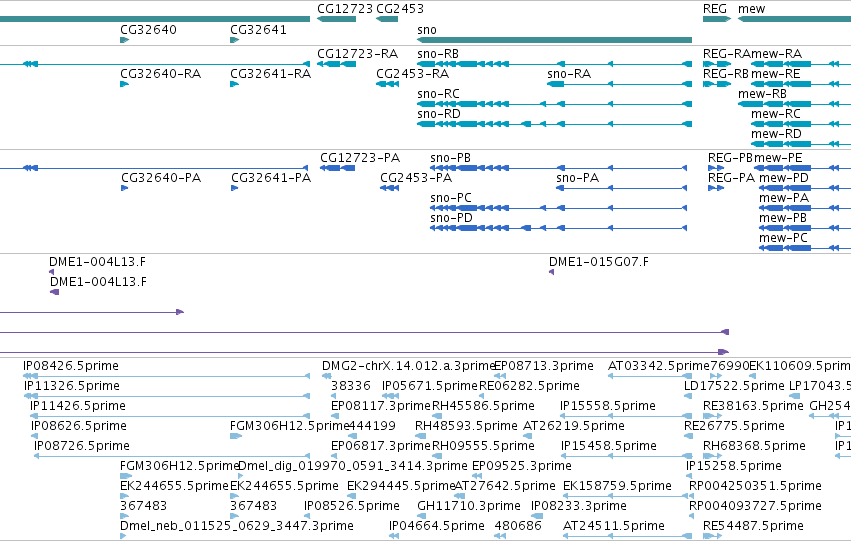Click the EP08713.3prime label
The image size is (851, 541).
[543, 366]
